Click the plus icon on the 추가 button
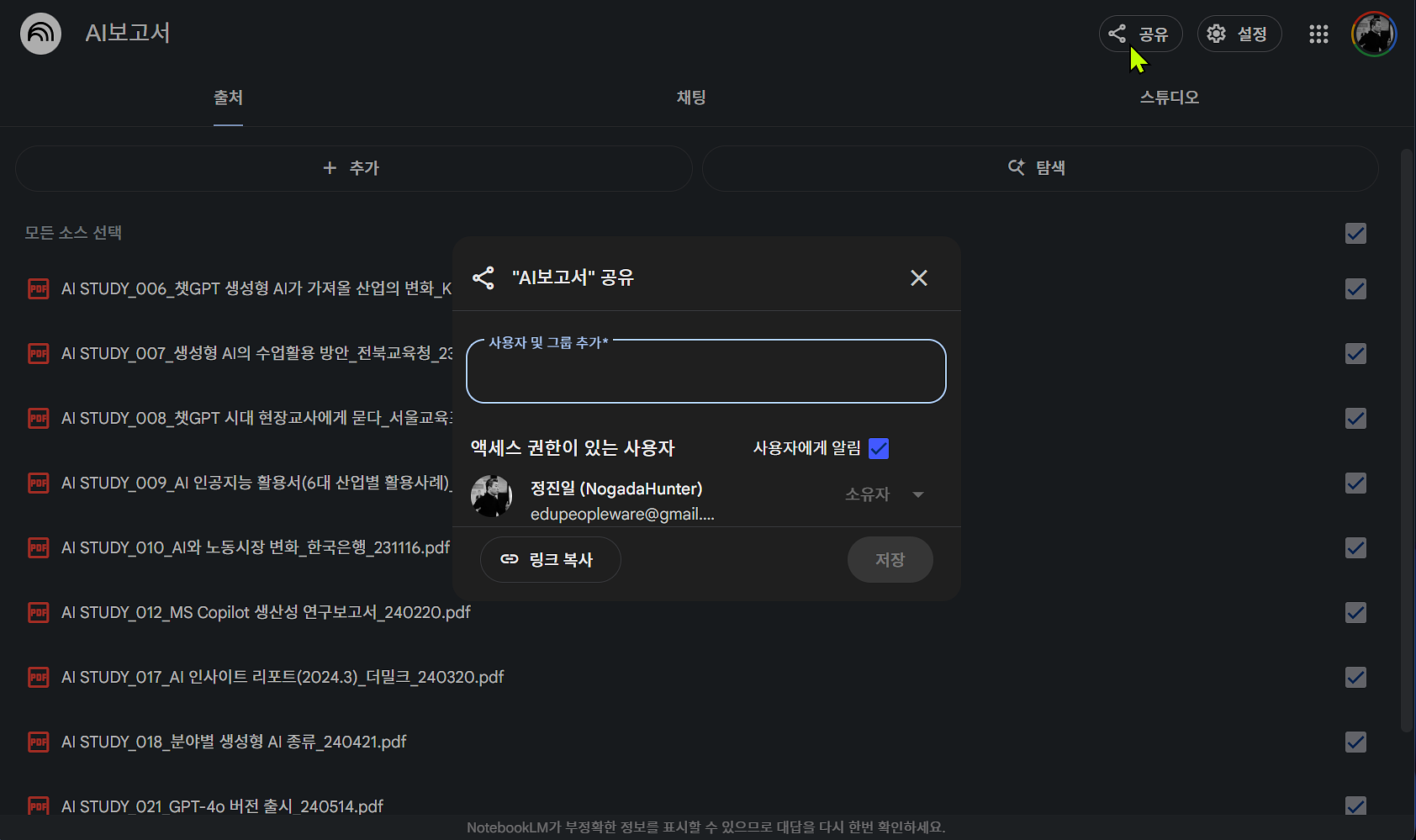This screenshot has height=840, width=1416. click(330, 167)
